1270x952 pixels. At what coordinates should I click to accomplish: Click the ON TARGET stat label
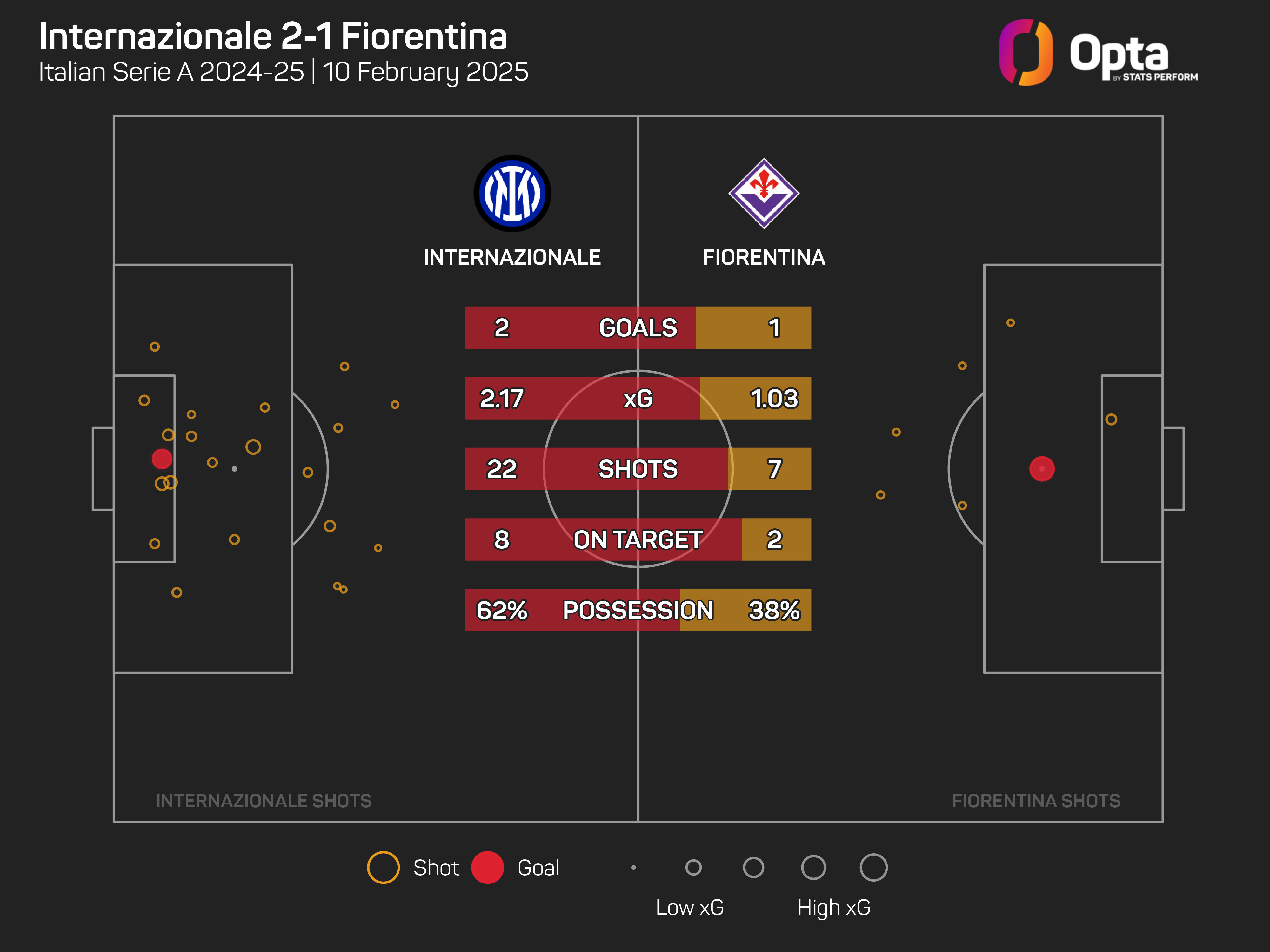638,539
